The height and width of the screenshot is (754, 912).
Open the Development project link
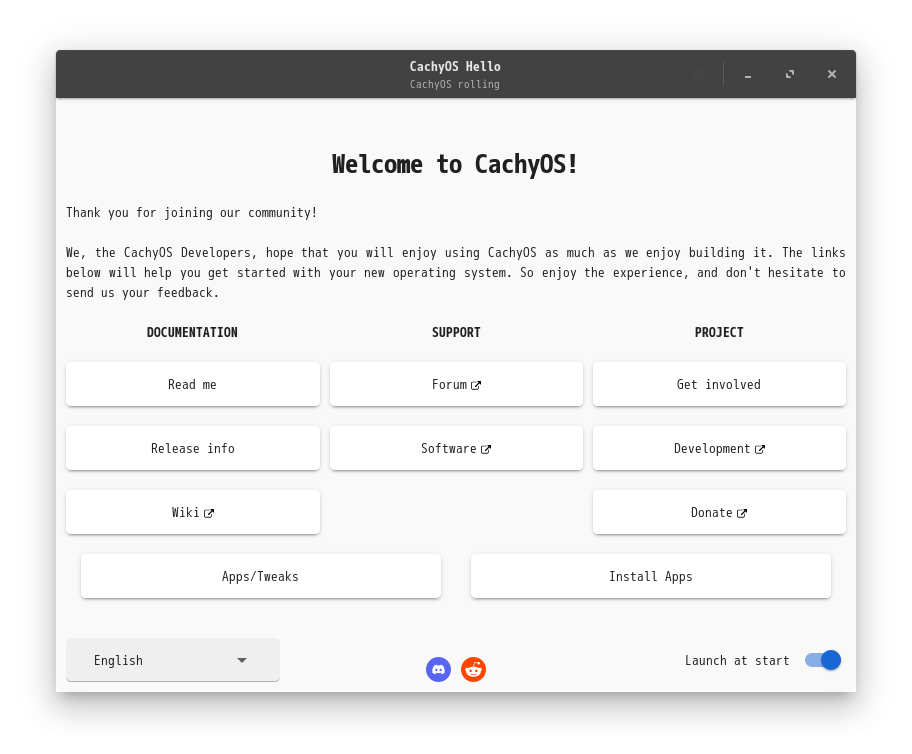point(719,448)
